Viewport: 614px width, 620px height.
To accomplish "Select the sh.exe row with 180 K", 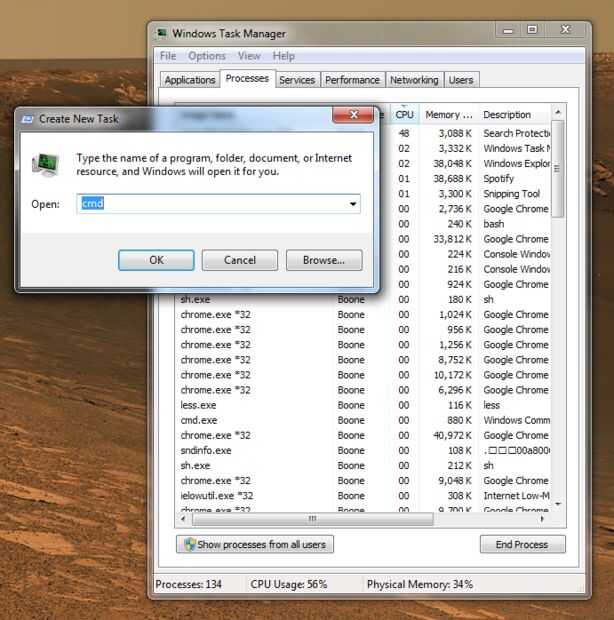I will point(363,300).
